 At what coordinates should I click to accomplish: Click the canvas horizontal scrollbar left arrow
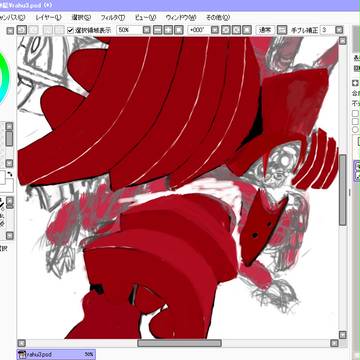coord(21,343)
